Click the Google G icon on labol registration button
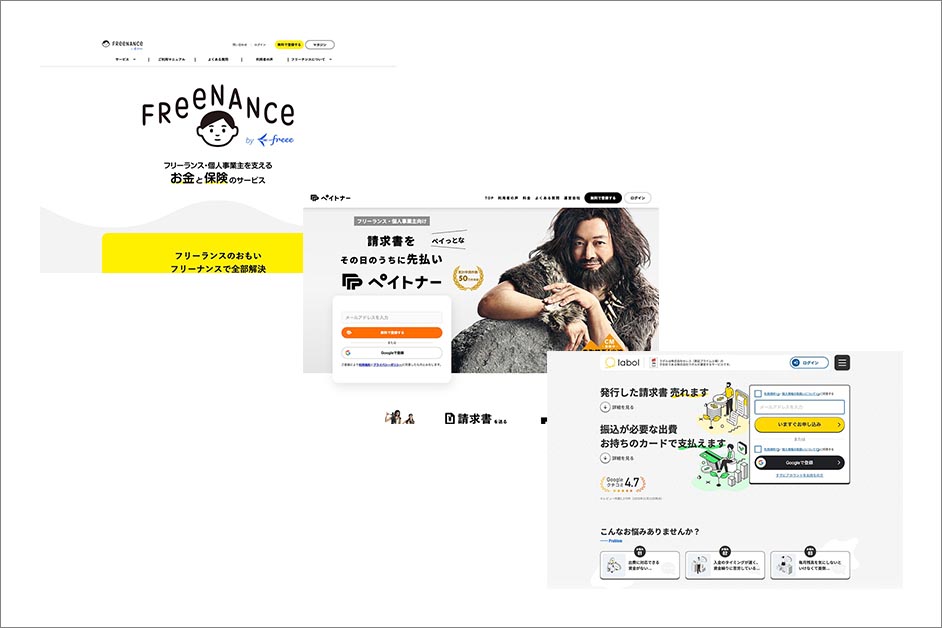Viewport: 942px width, 628px height. [761, 463]
